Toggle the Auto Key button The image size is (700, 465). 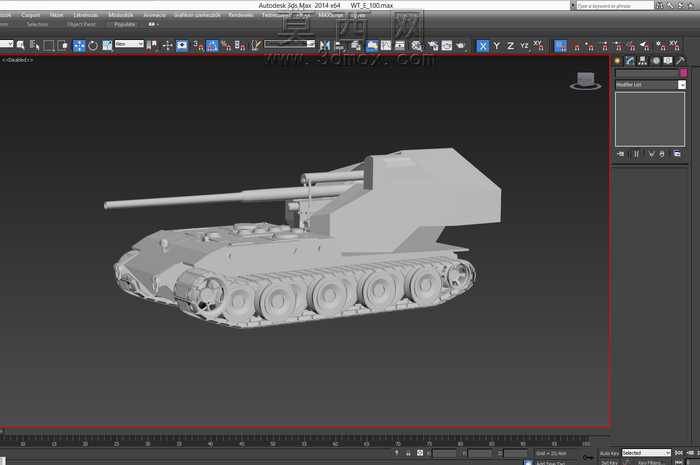[609, 453]
